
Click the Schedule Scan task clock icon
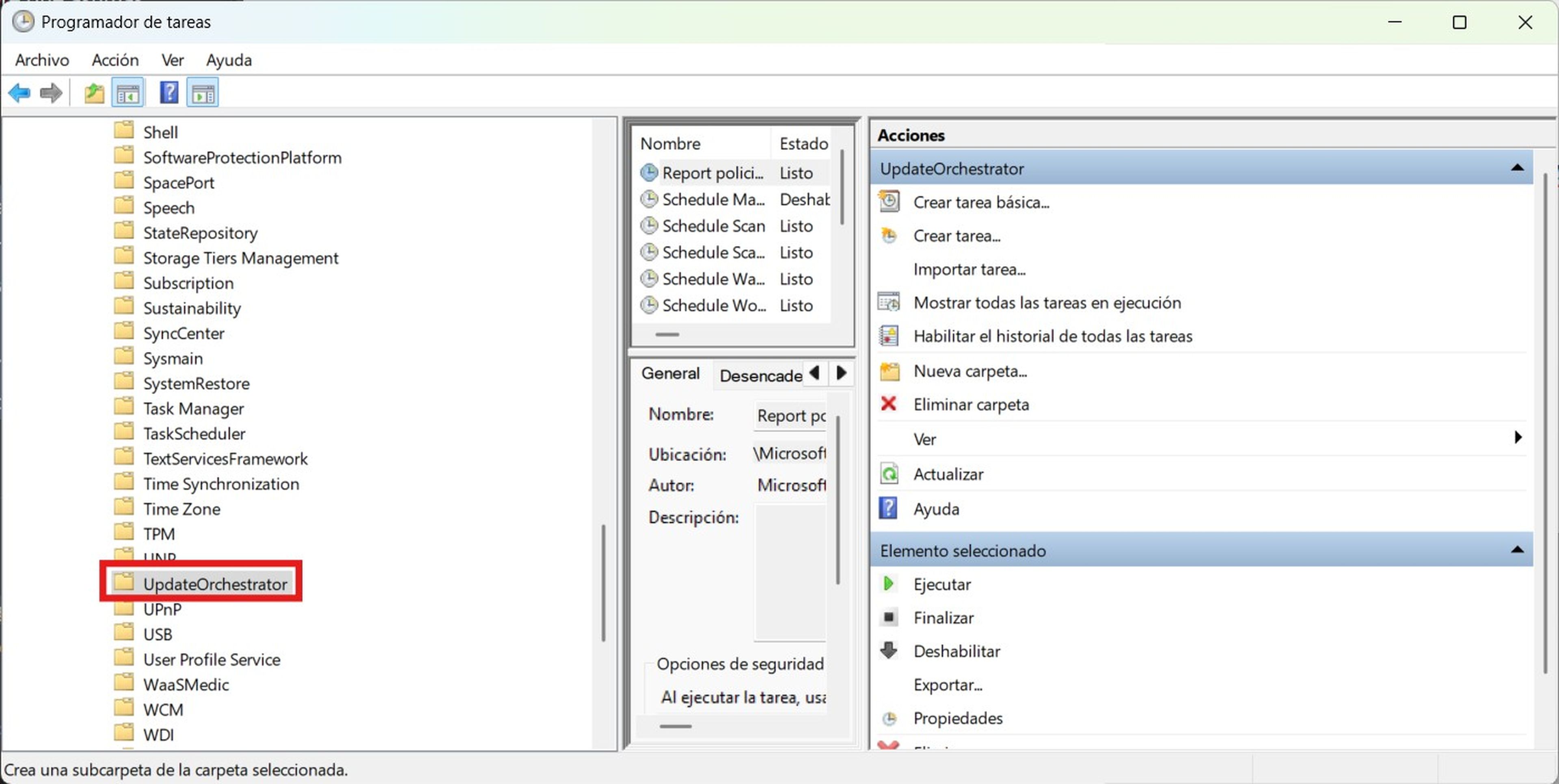click(649, 226)
